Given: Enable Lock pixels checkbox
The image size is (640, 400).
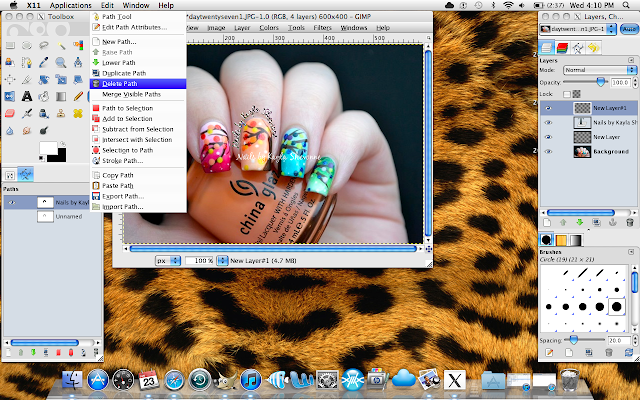Looking at the screenshot, I should point(567,94).
